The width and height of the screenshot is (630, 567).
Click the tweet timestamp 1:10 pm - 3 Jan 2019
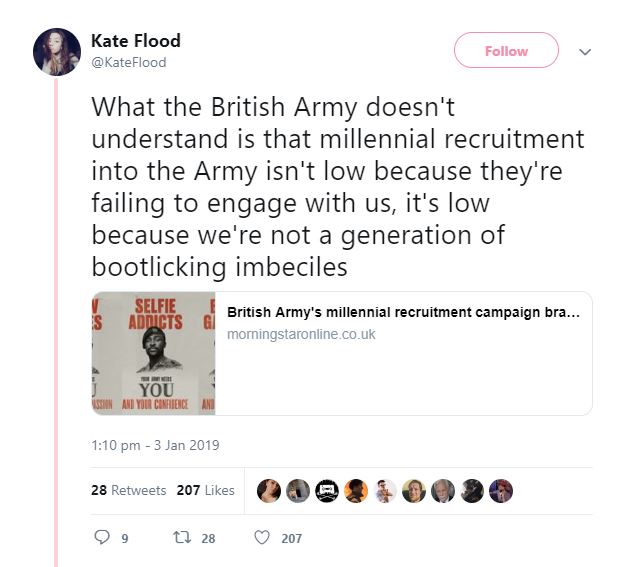(x=155, y=445)
